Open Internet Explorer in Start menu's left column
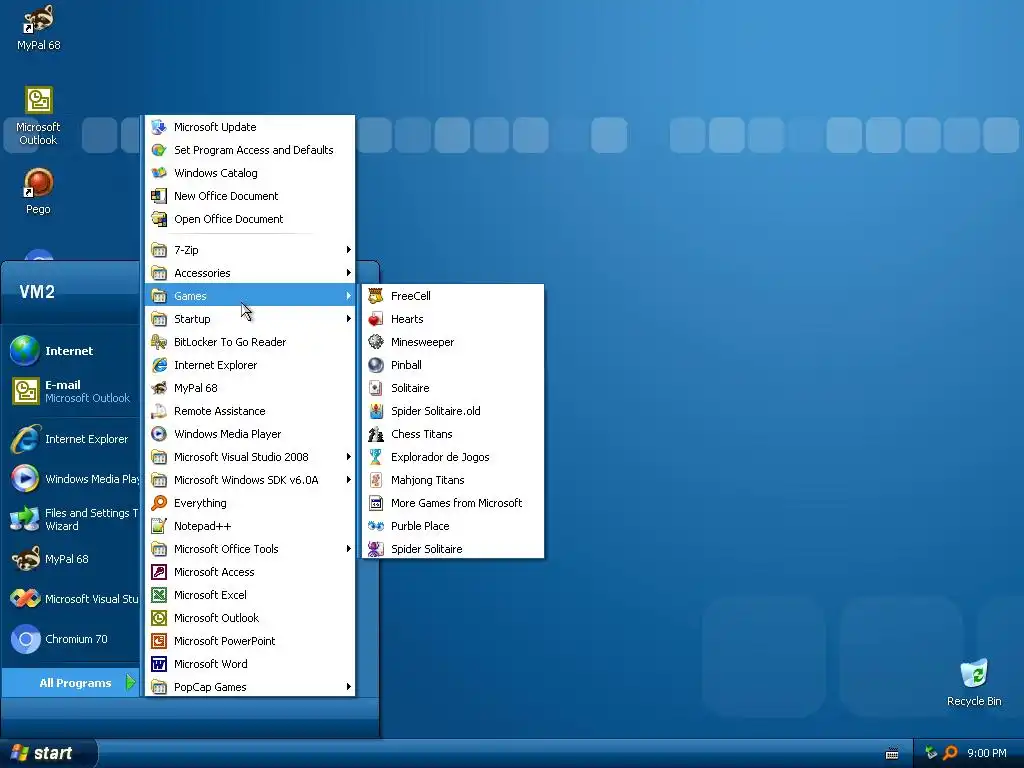1024x768 pixels. pos(71,439)
